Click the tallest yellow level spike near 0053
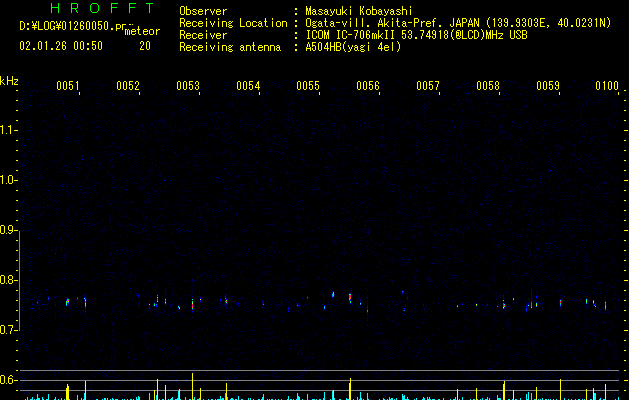The image size is (629, 400). 193,386
